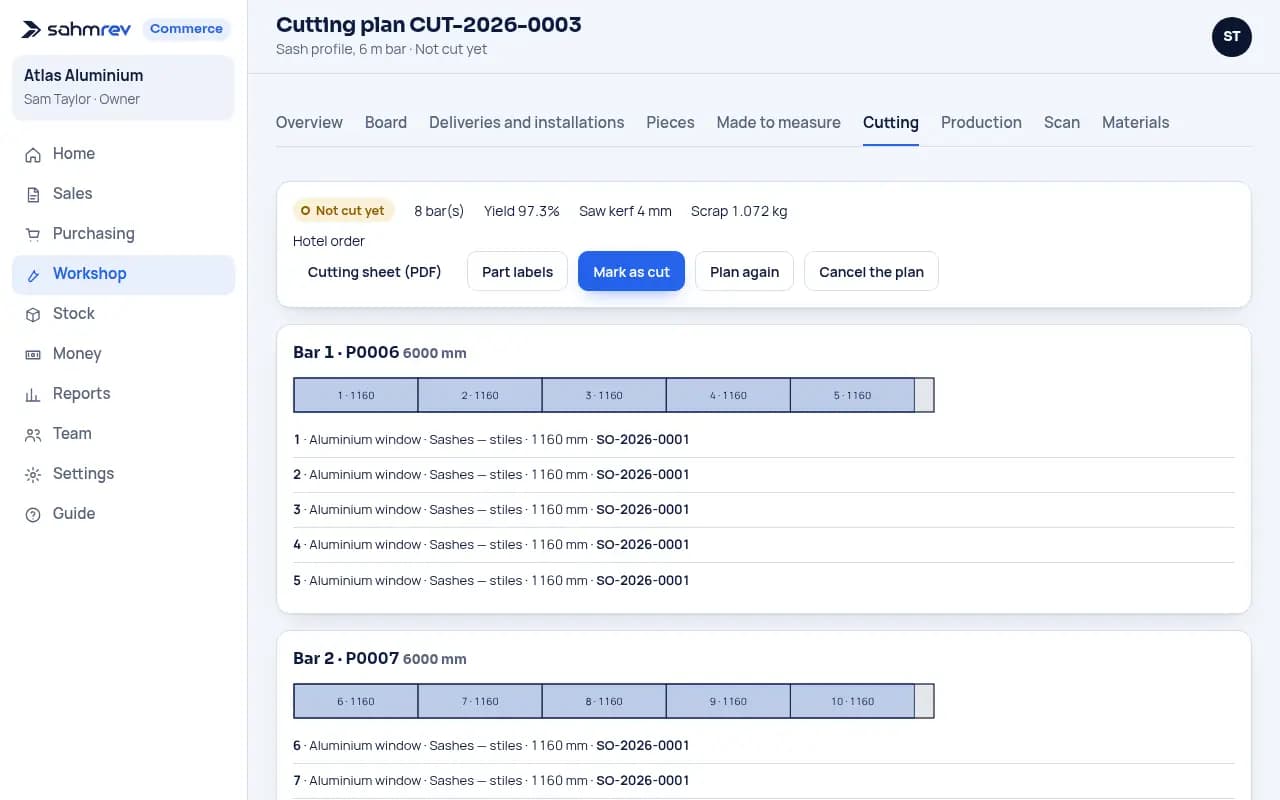The image size is (1280, 800).
Task: Select segment 10 · 1160 in Bar 2
Action: coord(852,701)
